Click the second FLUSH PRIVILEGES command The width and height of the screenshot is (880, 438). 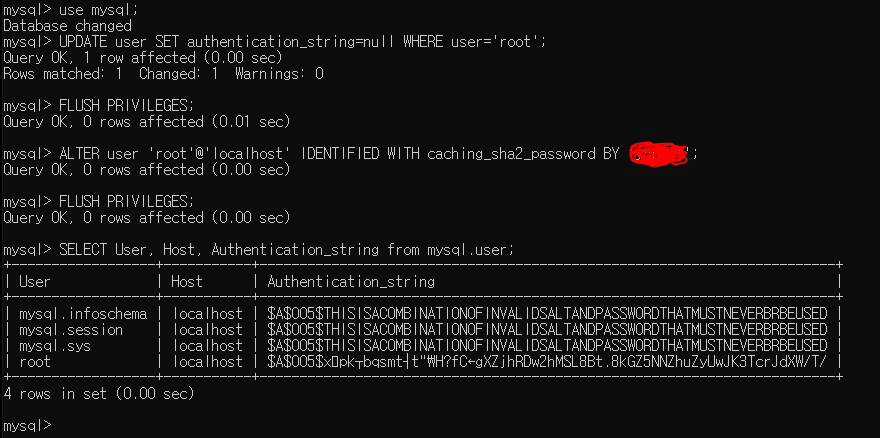pos(99,202)
